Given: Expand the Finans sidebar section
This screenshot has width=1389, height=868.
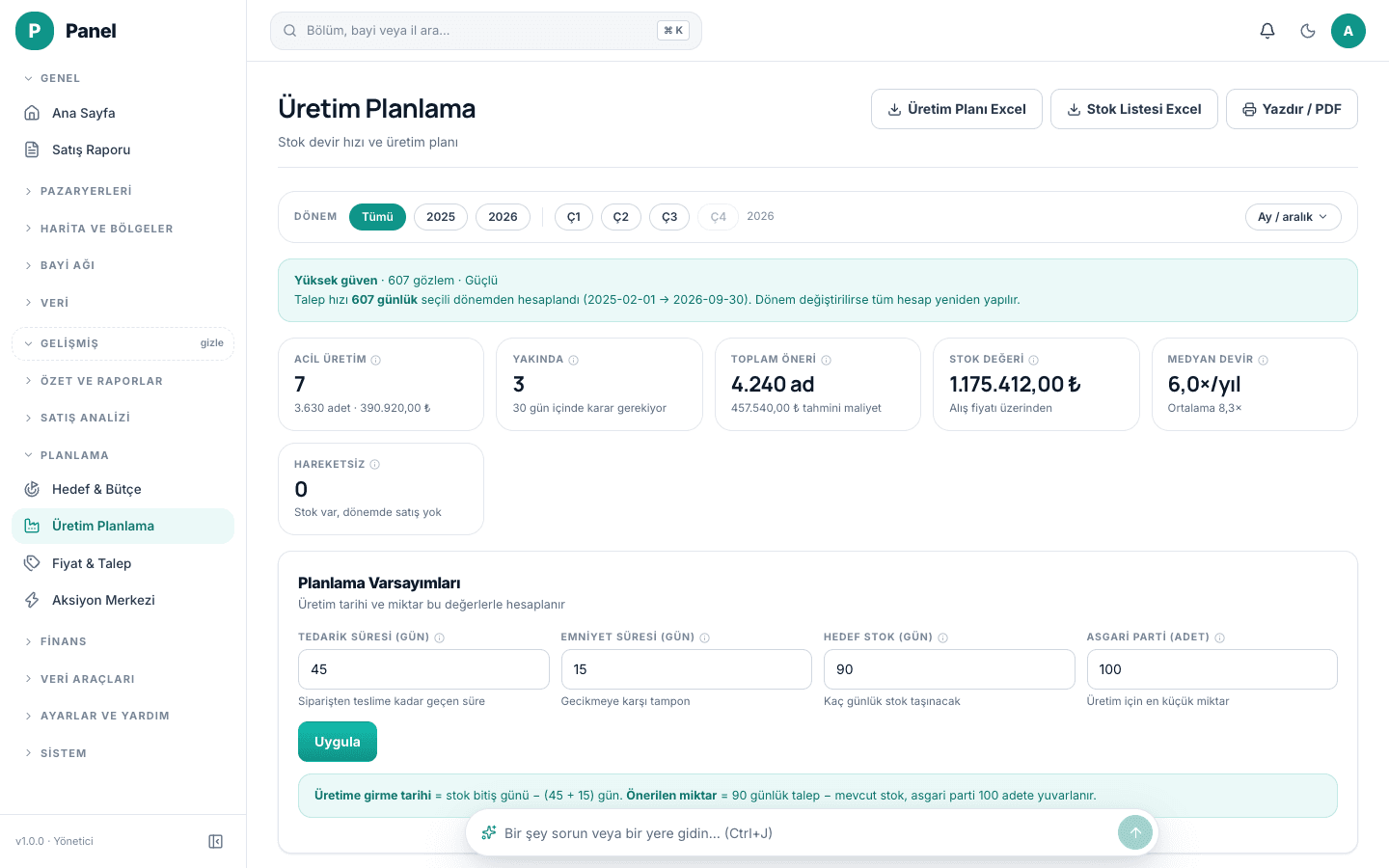Looking at the screenshot, I should (x=123, y=641).
